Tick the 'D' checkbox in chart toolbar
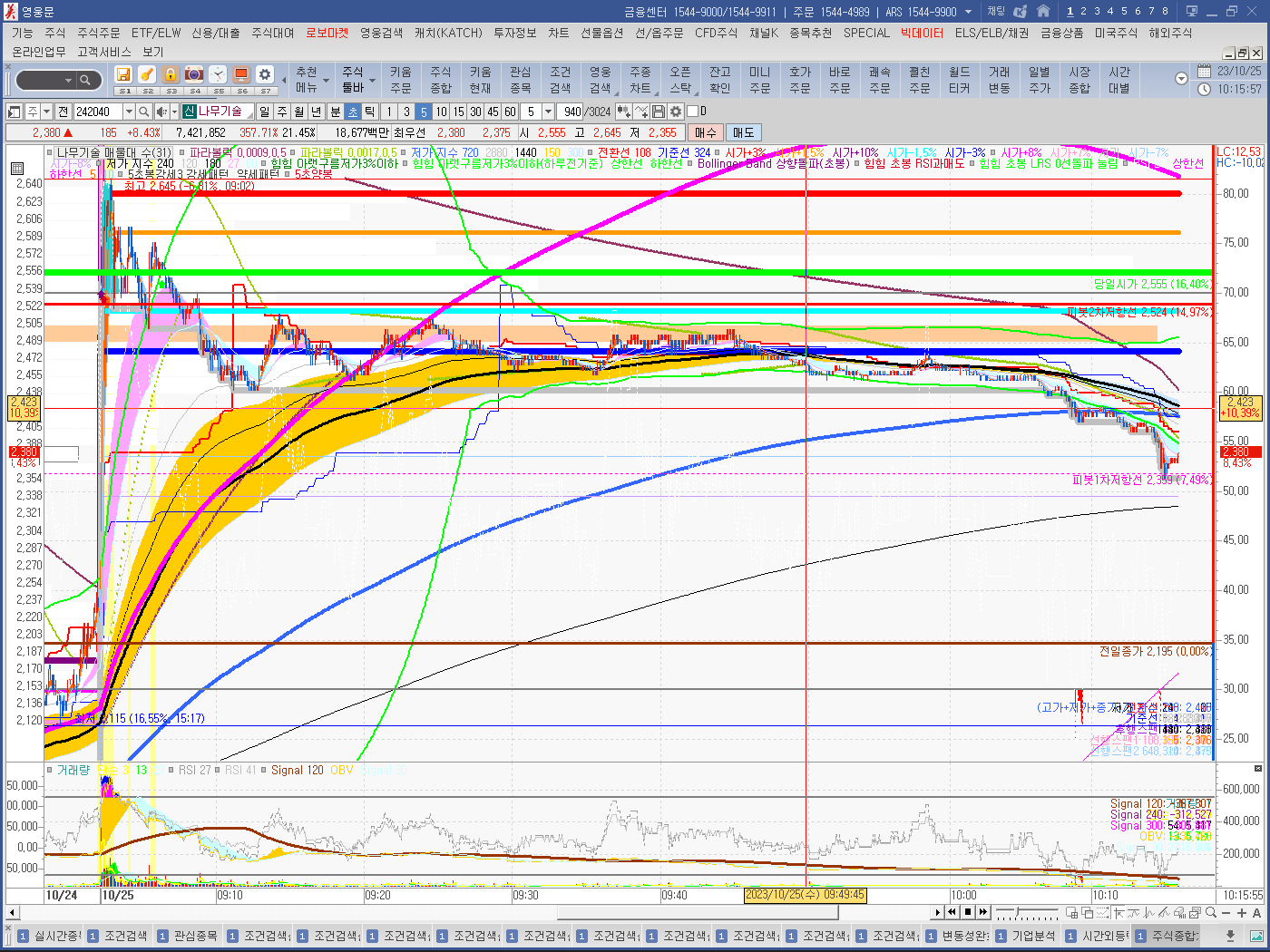Viewport: 1270px width, 952px height. coord(692,112)
